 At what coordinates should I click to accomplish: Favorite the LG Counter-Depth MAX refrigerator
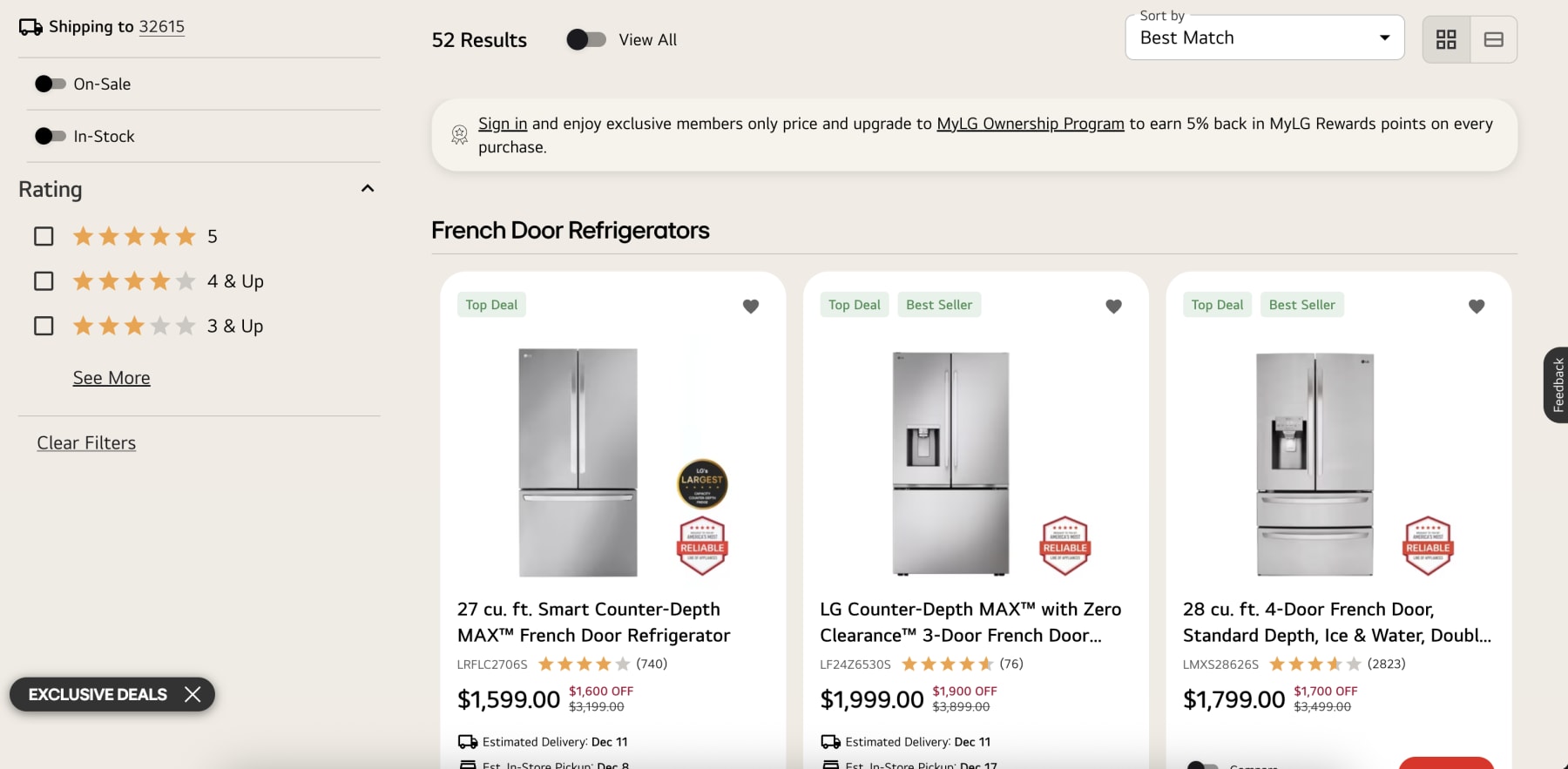pyautogui.click(x=1113, y=307)
